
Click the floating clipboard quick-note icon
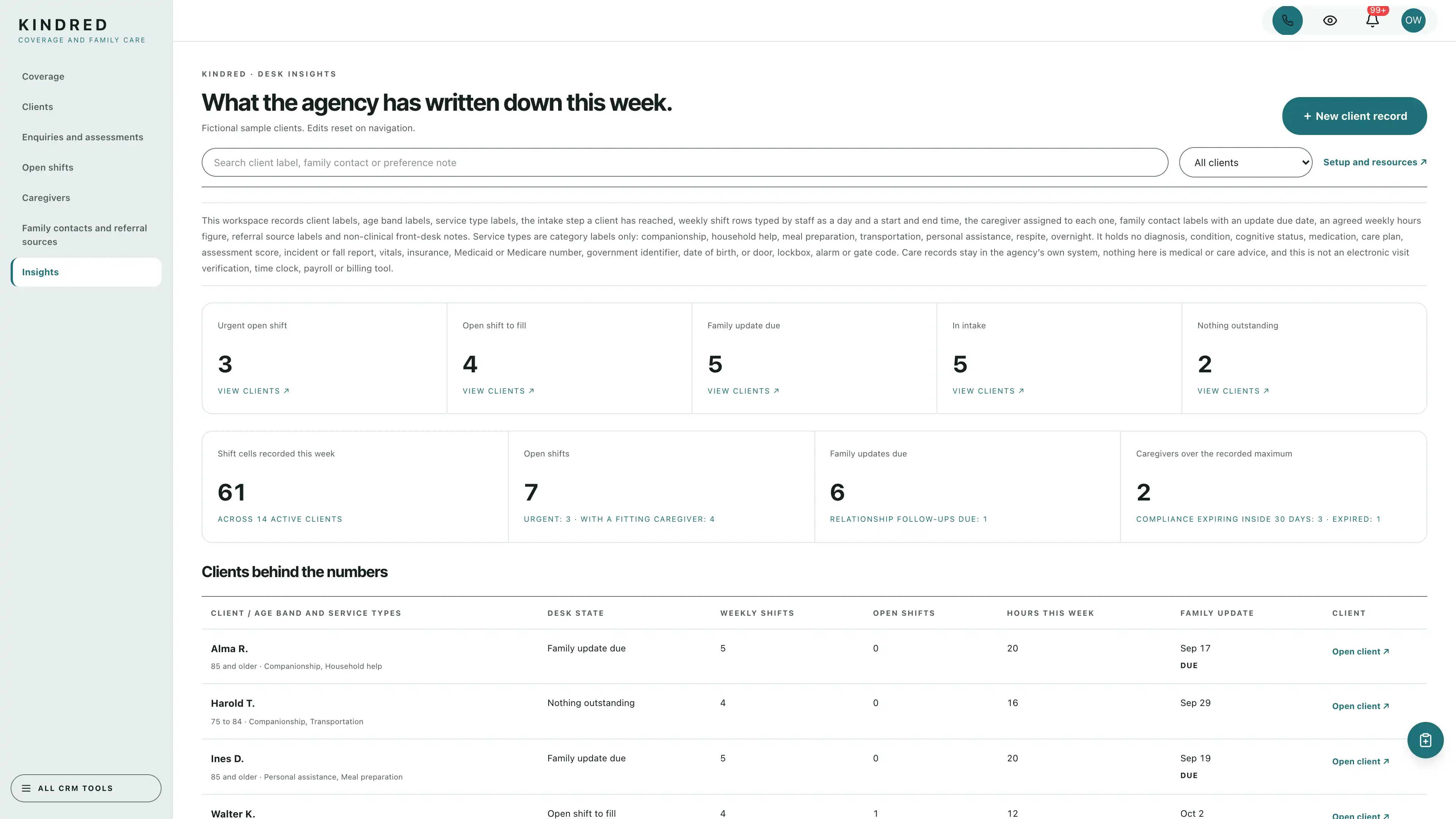[x=1425, y=740]
